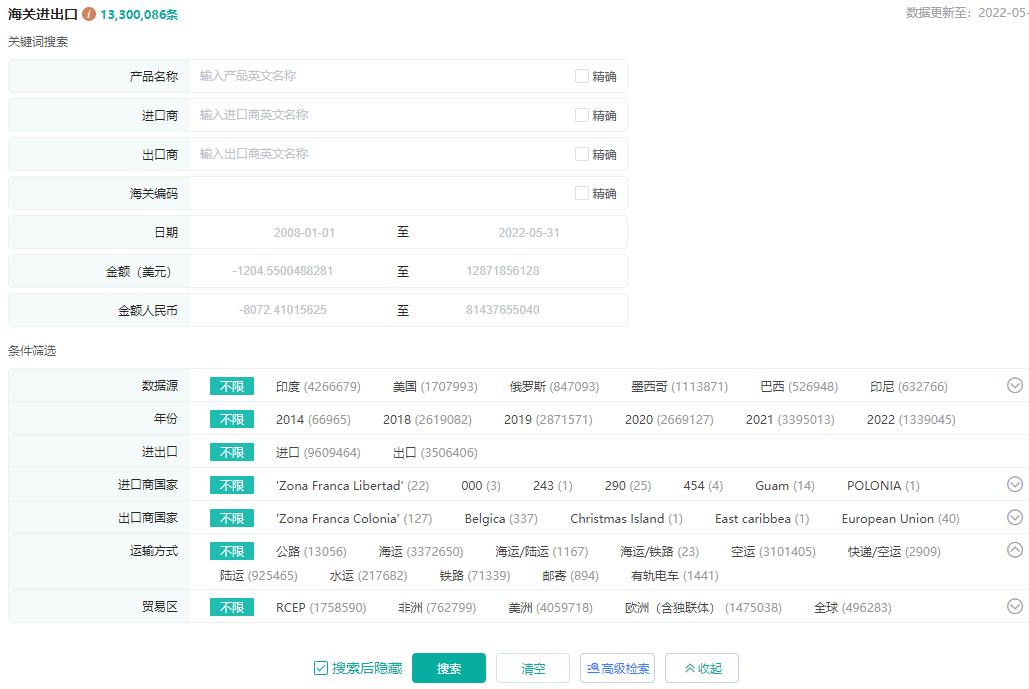Select RCEP trade zone filter

click(320, 608)
